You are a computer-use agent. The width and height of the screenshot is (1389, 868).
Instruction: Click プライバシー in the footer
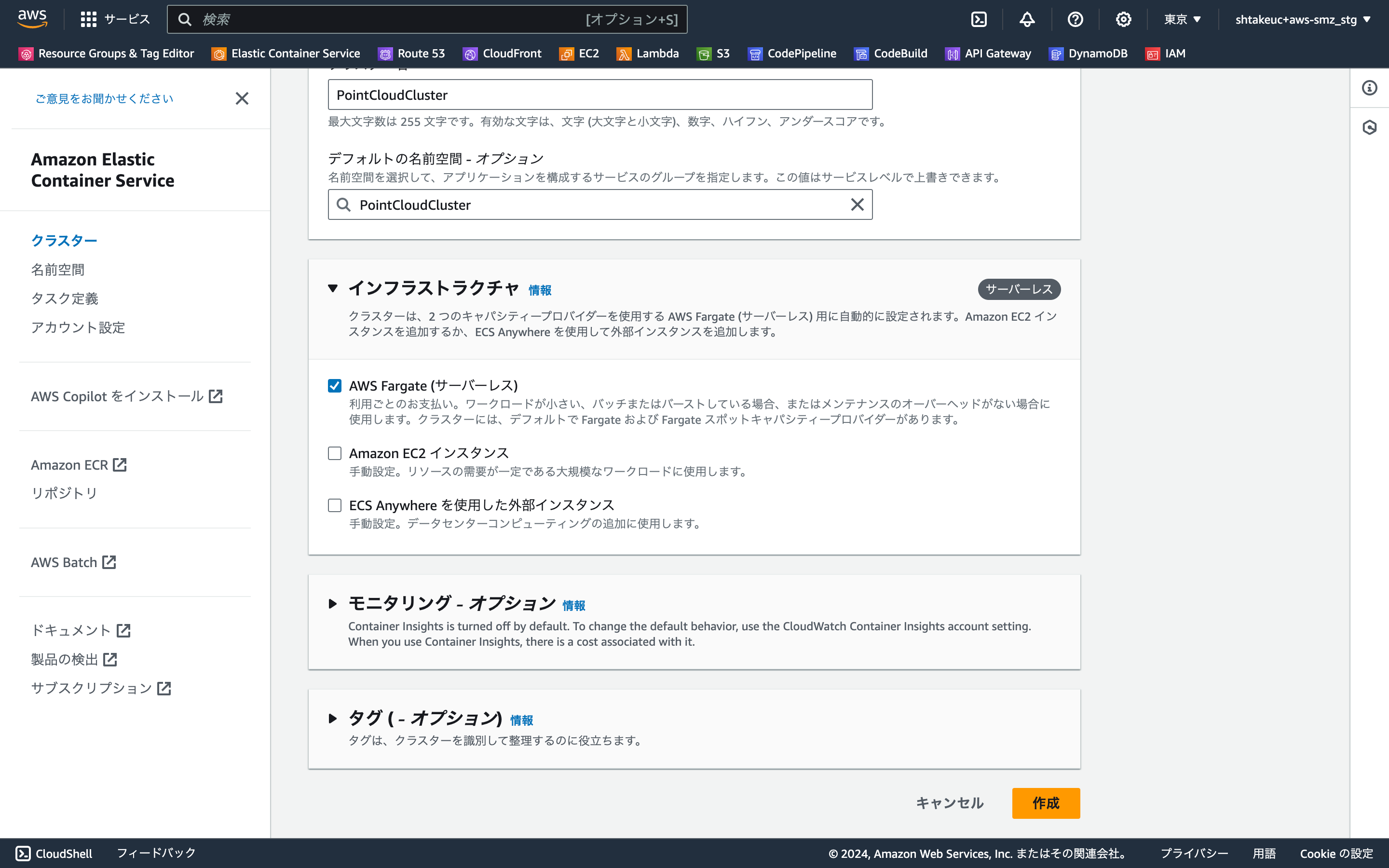[x=1194, y=853]
